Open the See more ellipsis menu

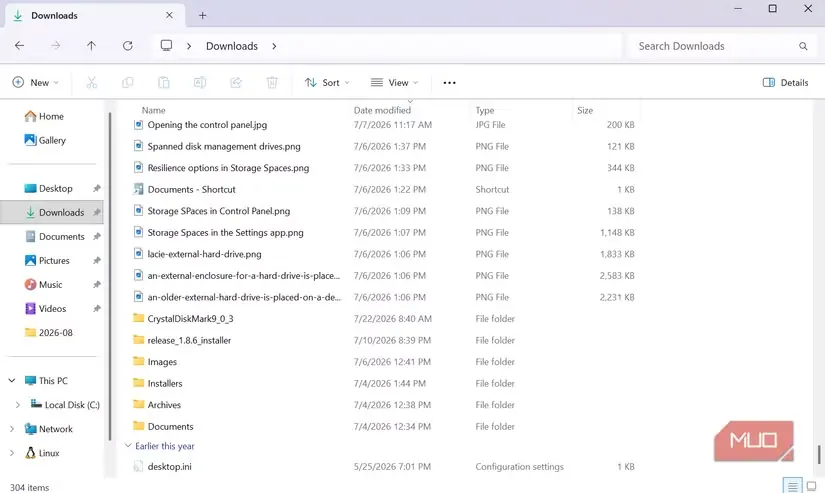coord(449,83)
